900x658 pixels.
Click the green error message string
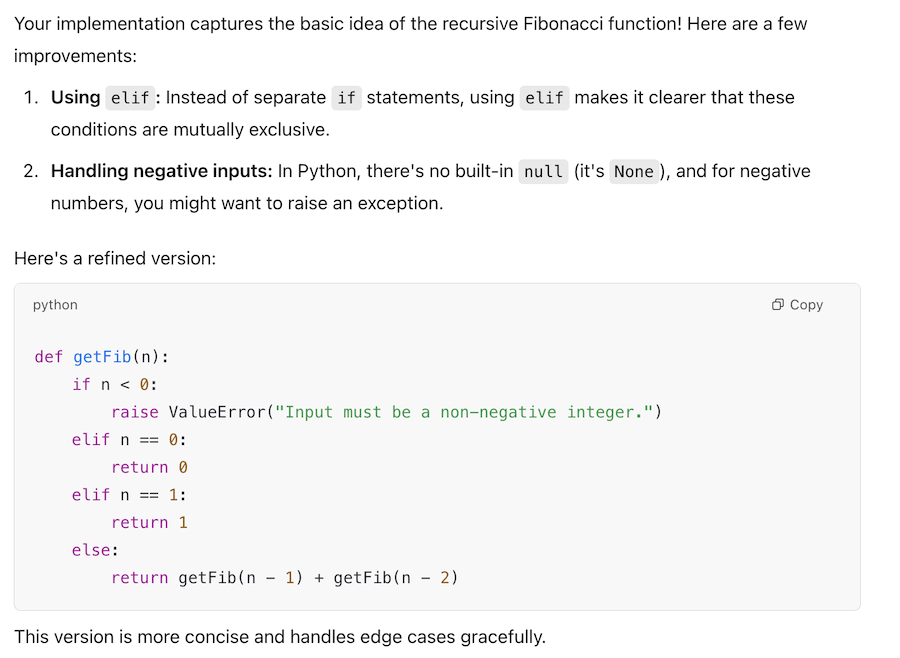click(465, 412)
